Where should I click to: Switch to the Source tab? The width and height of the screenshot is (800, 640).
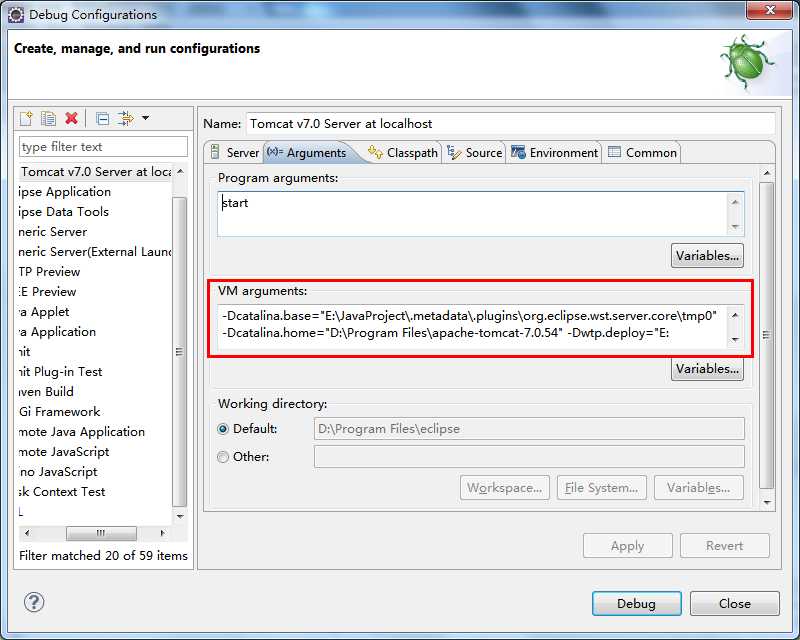click(474, 153)
